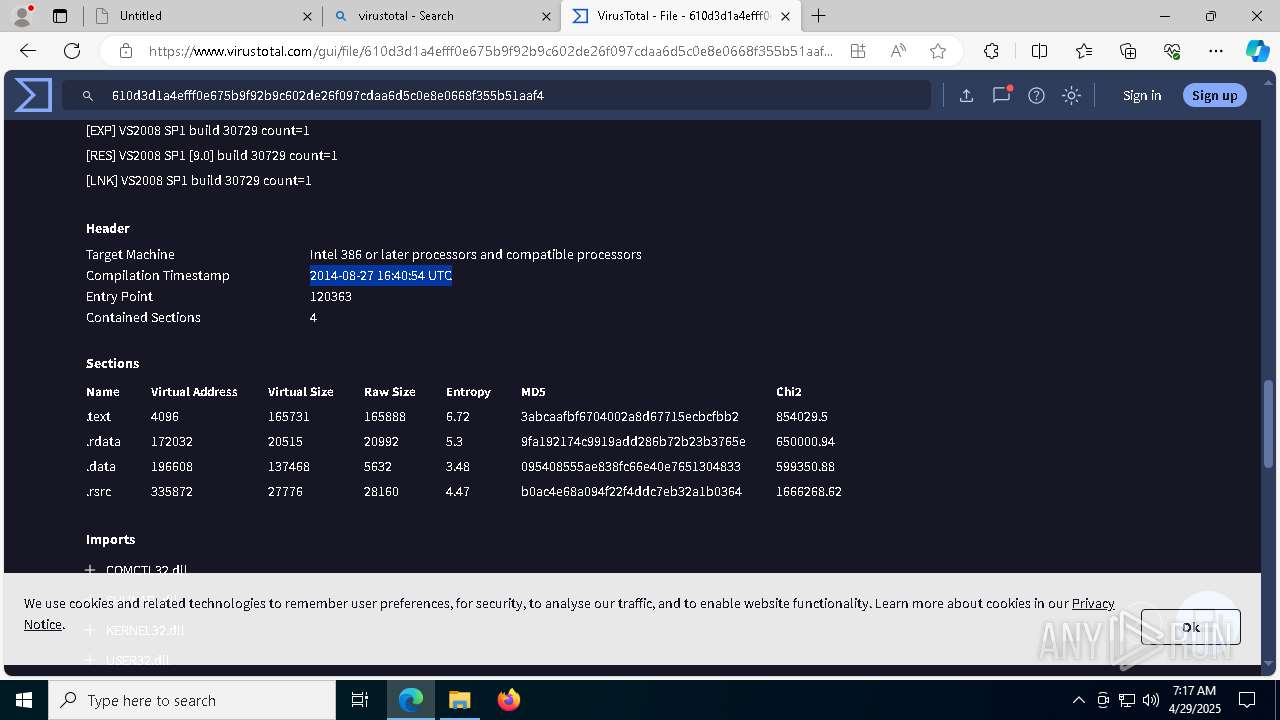This screenshot has width=1280, height=720.
Task: Click the read aloud icon
Action: tap(898, 51)
